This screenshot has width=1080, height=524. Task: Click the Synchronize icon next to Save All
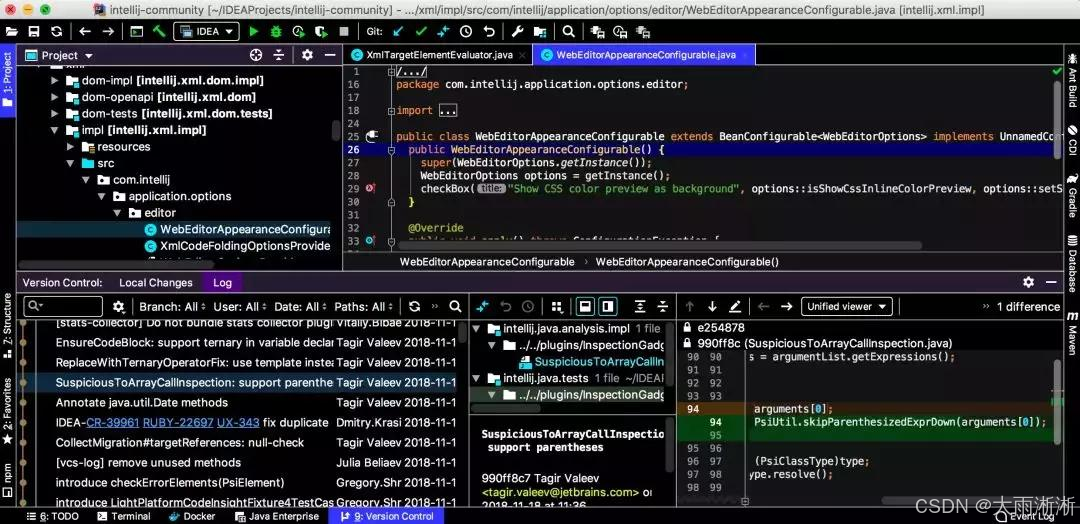point(56,32)
